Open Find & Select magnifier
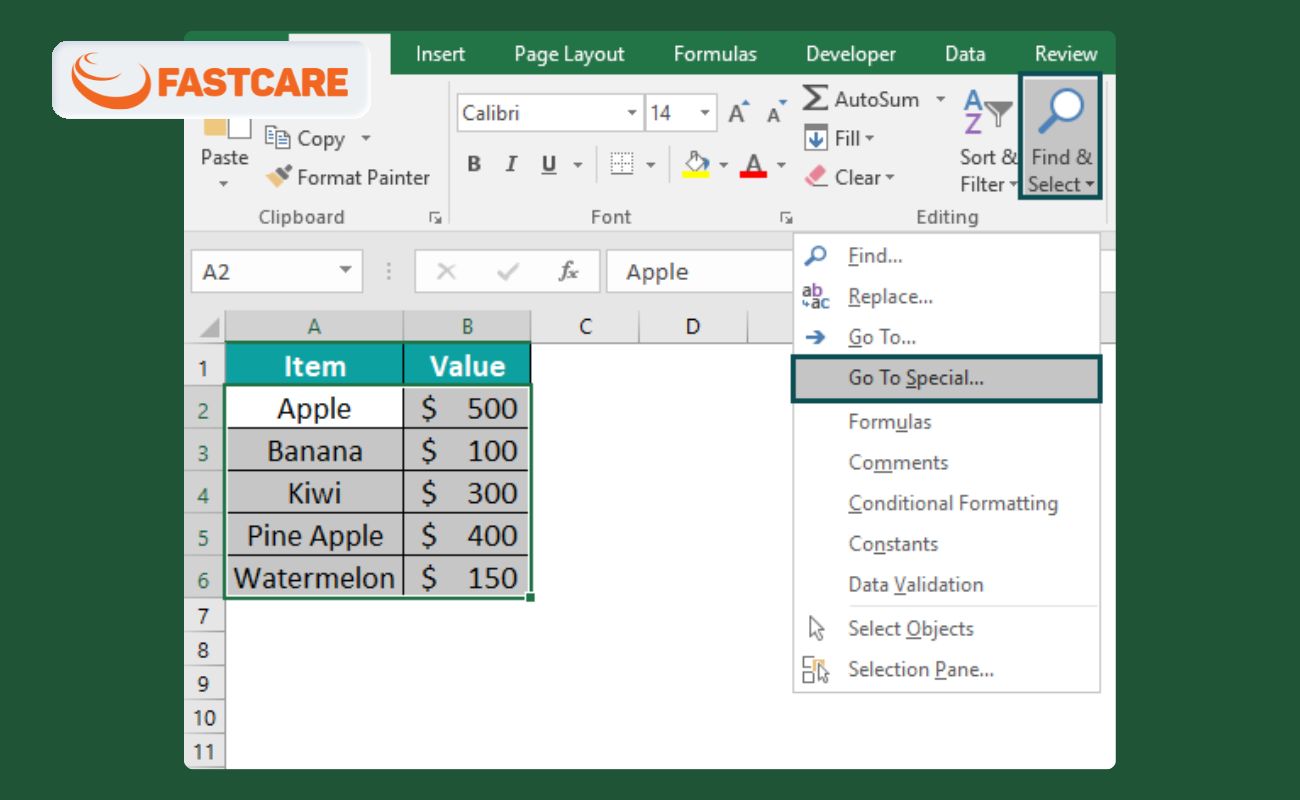This screenshot has height=800, width=1300. pos(1060,137)
